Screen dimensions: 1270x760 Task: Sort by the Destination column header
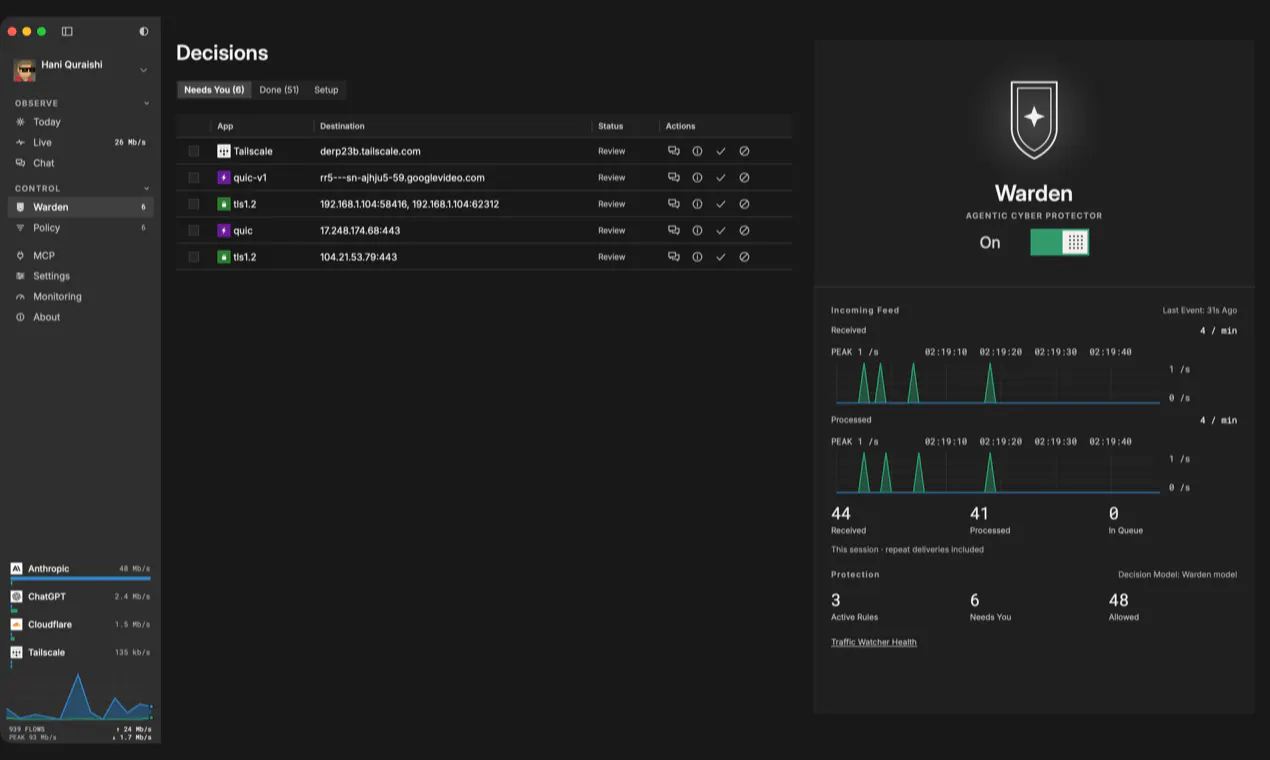click(x=342, y=126)
